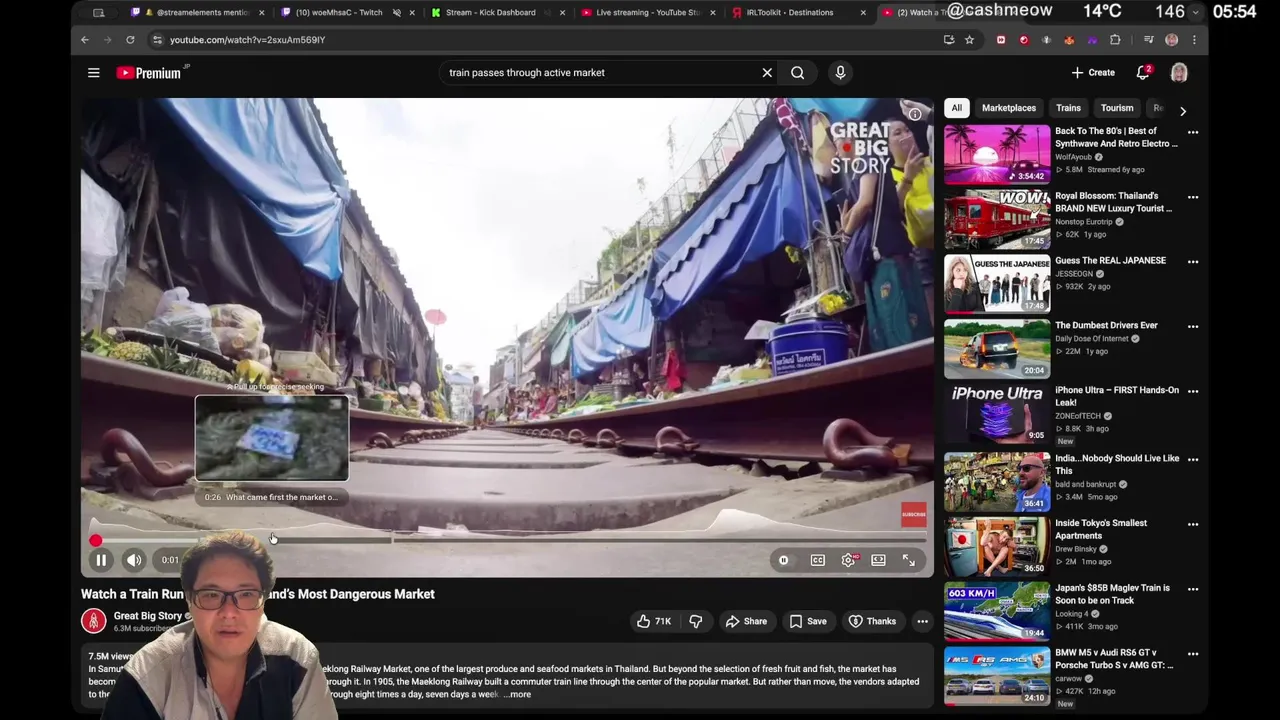
Task: Open options for 'Royal Blossom' video
Action: [1192, 197]
